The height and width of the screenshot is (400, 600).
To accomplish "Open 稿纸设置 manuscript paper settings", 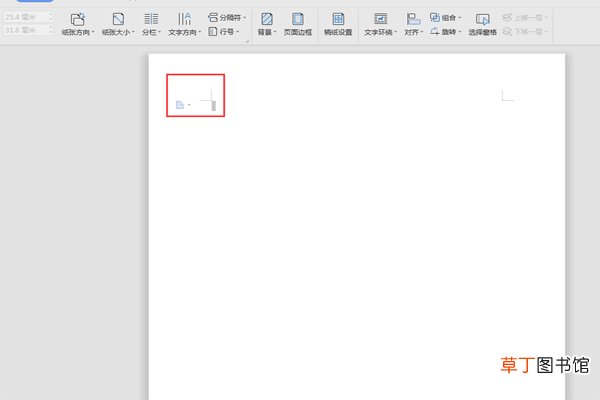I will [x=338, y=24].
